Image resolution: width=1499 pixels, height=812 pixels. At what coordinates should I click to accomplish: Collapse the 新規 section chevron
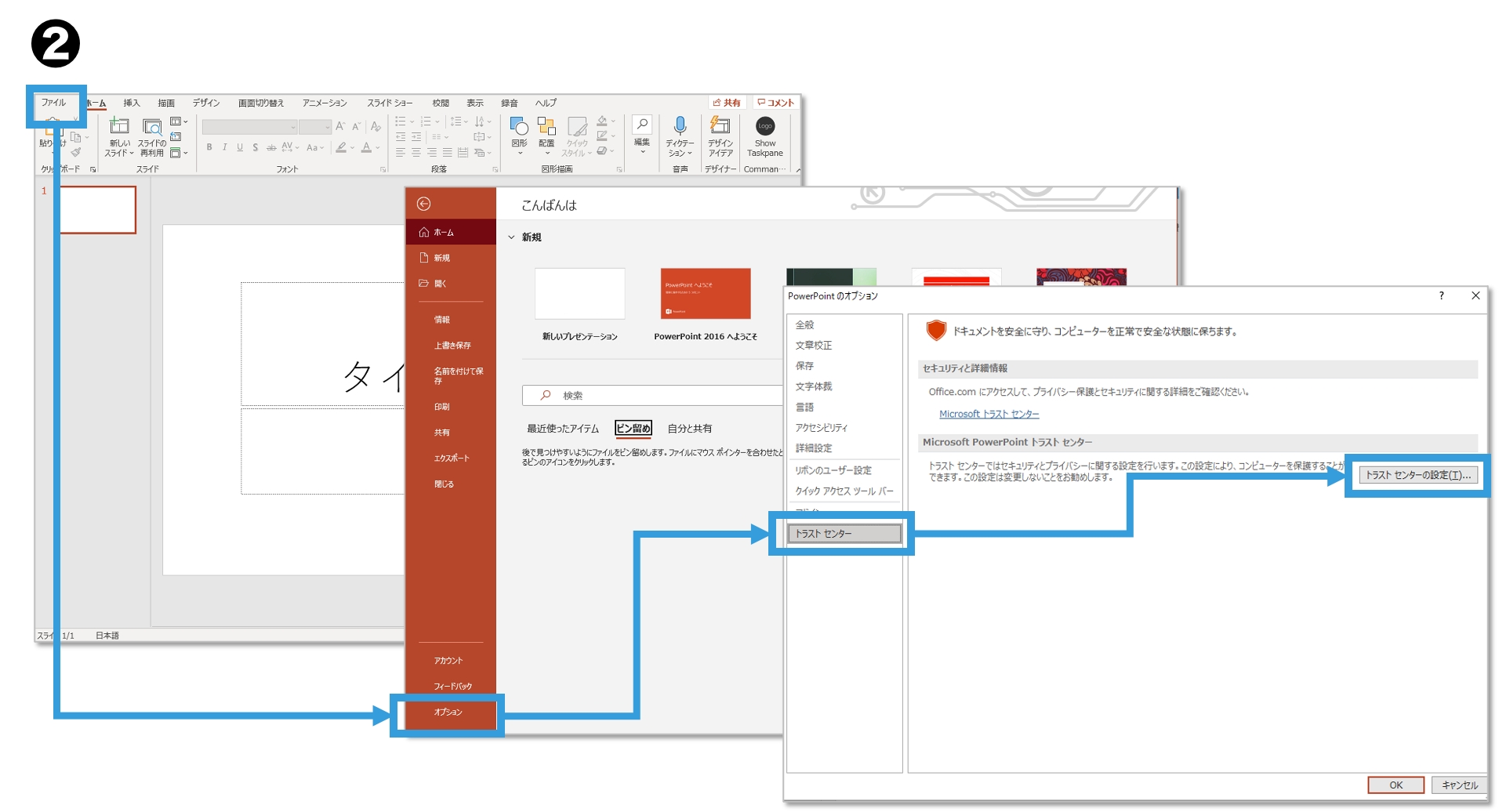tap(511, 237)
